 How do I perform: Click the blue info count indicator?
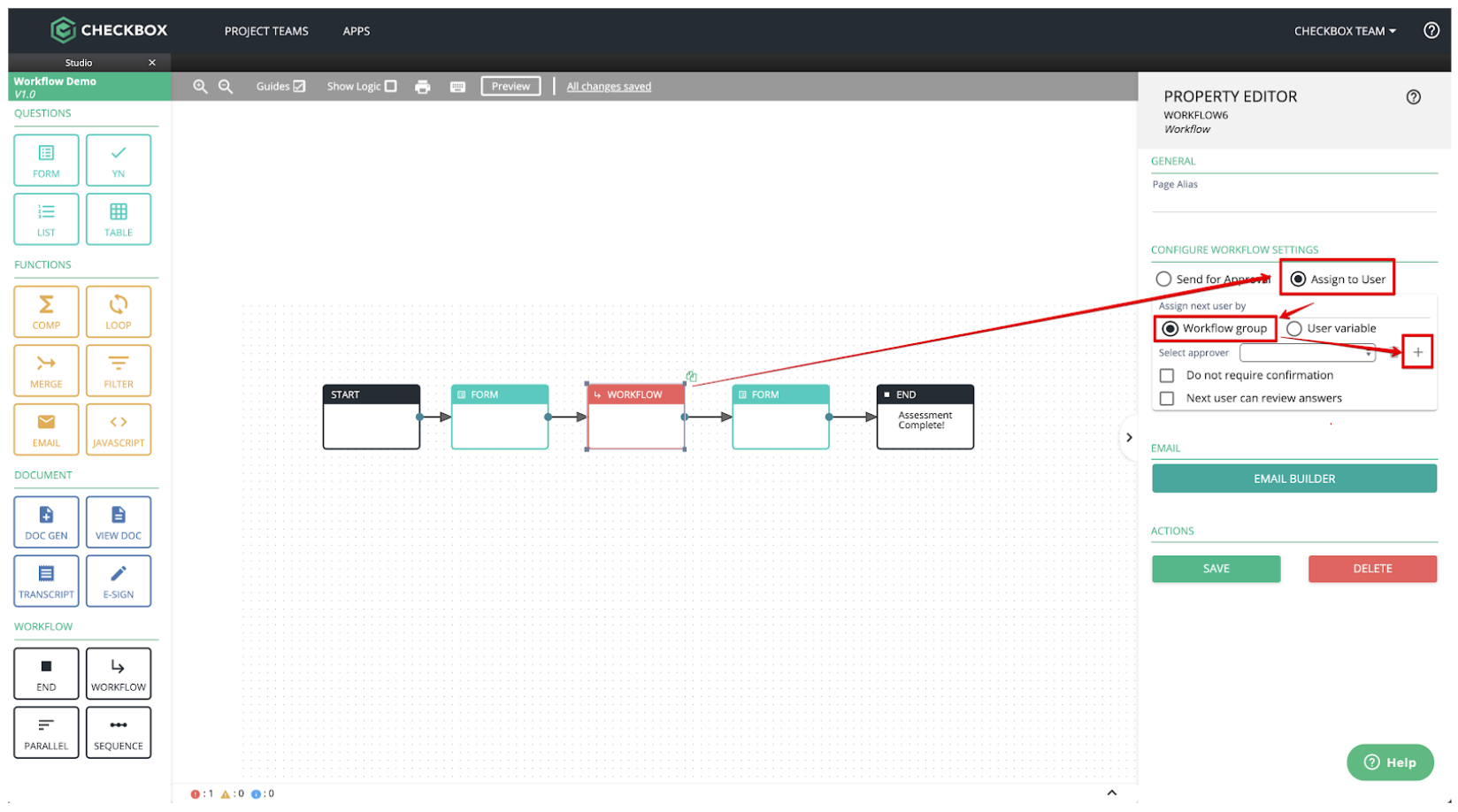262,793
